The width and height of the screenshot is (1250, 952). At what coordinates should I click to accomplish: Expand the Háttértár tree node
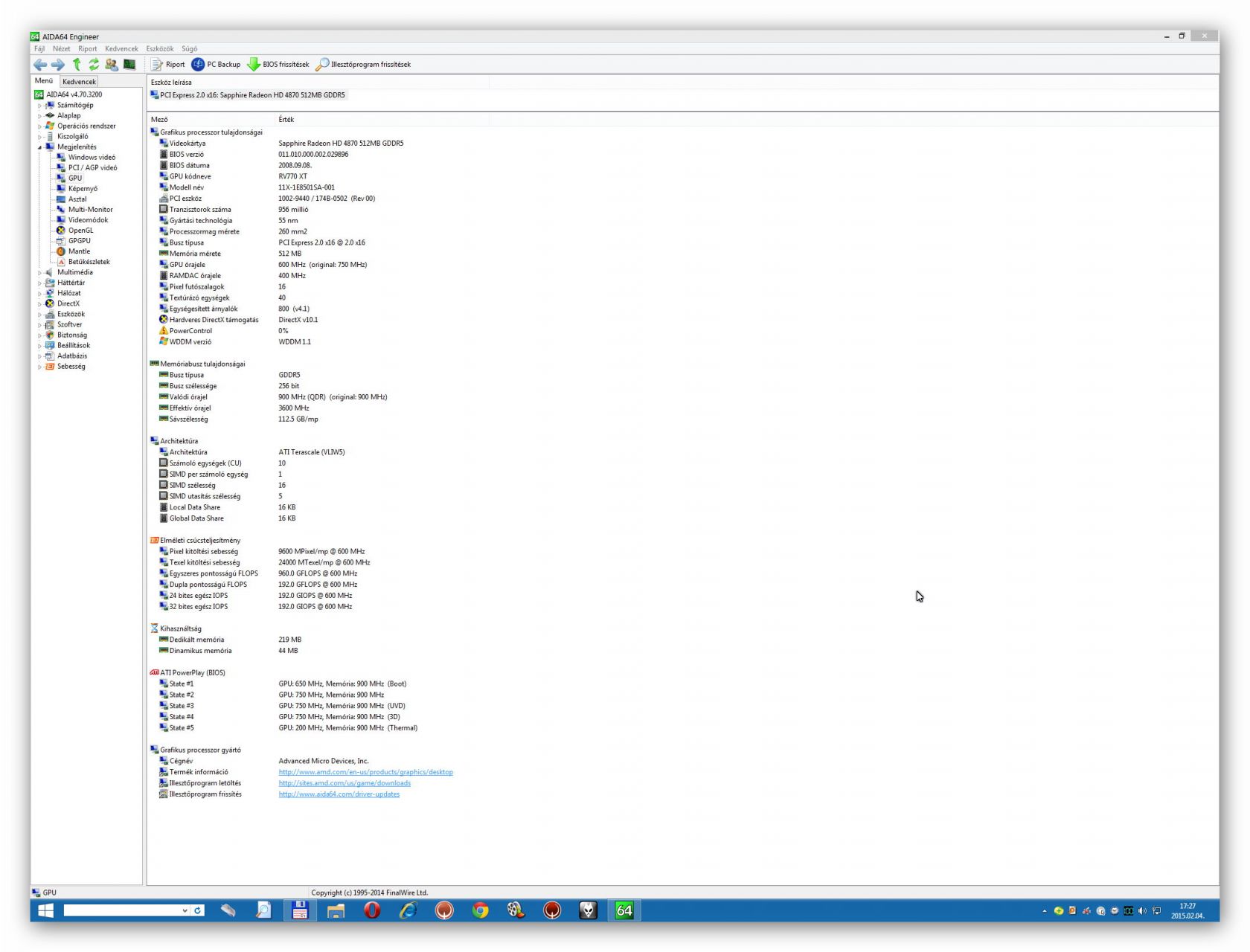[40, 283]
